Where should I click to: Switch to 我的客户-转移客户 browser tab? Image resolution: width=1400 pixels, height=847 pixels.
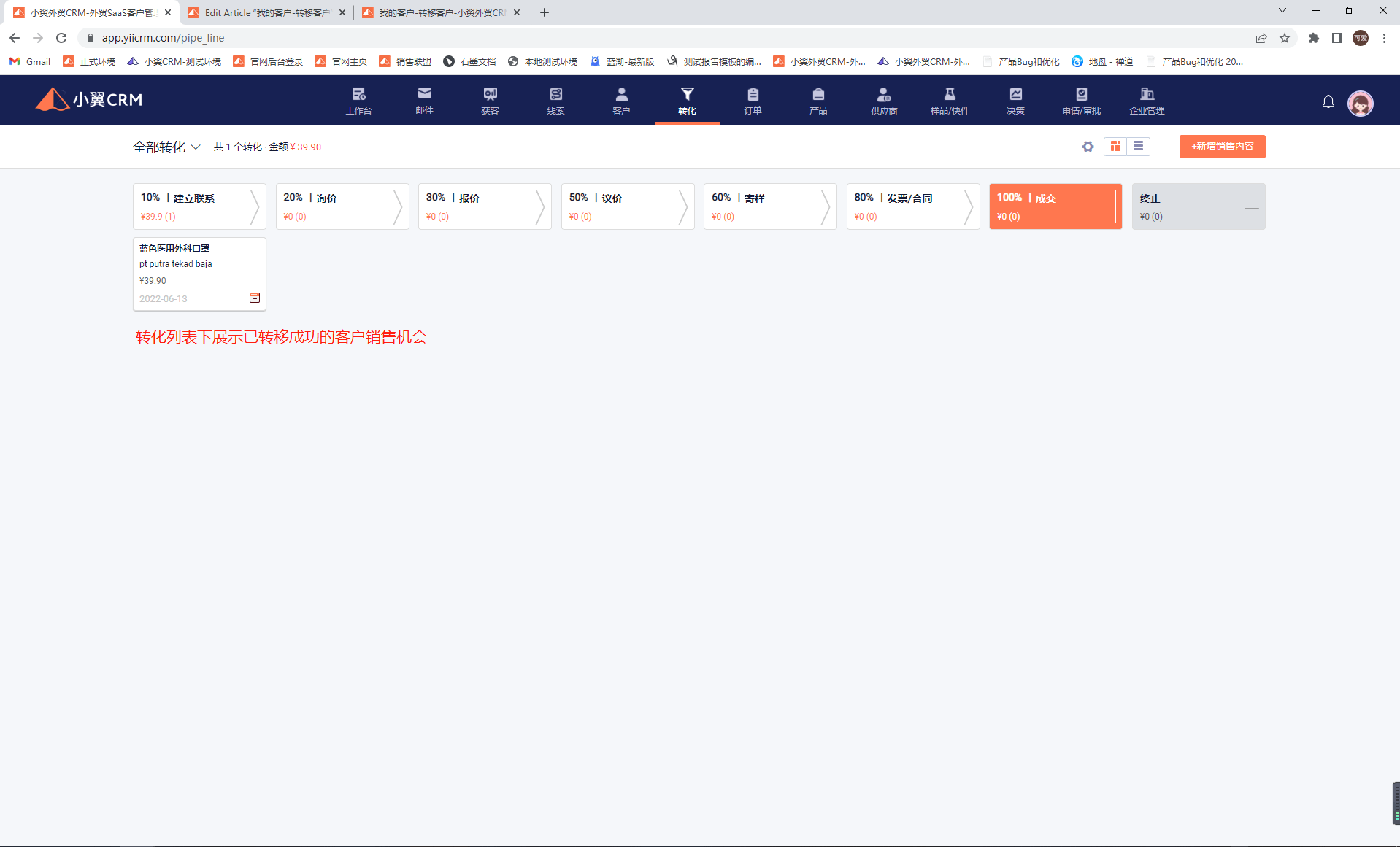[x=442, y=12]
